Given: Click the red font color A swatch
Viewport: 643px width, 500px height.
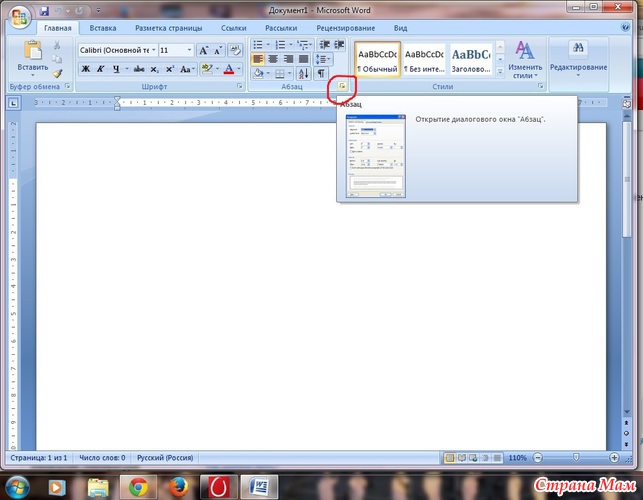Looking at the screenshot, I should click(229, 68).
